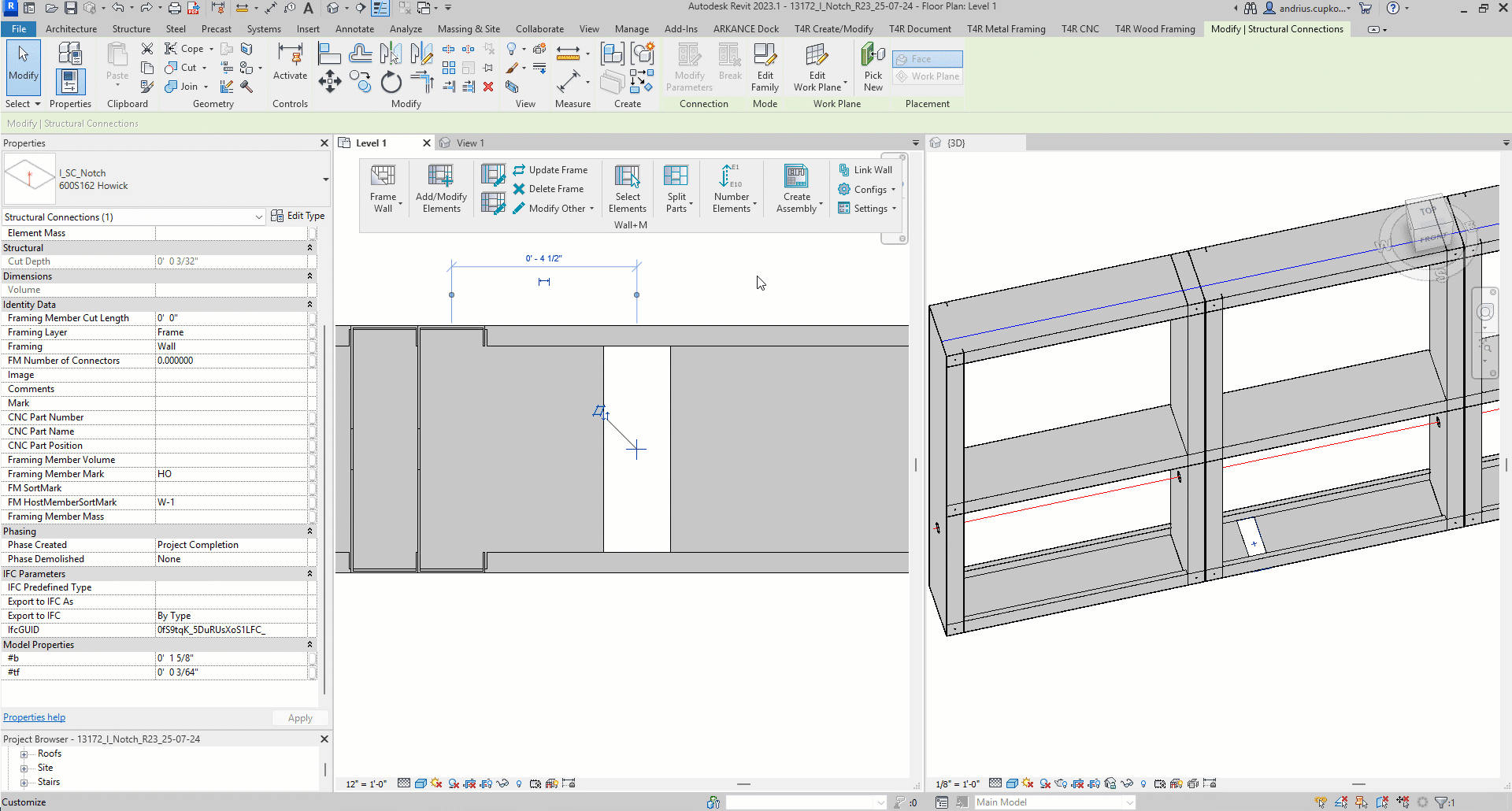The image size is (1512, 811).
Task: Click the Frame Wall tool icon
Action: click(x=383, y=176)
